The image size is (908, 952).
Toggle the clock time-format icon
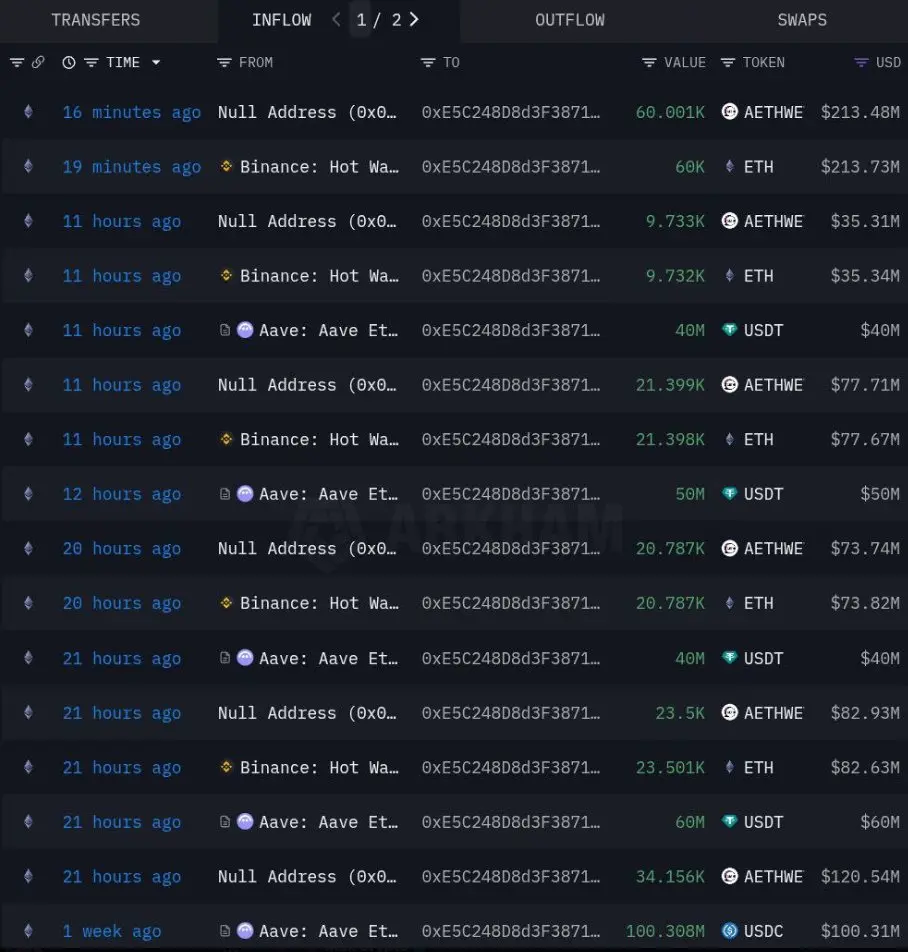(x=69, y=62)
